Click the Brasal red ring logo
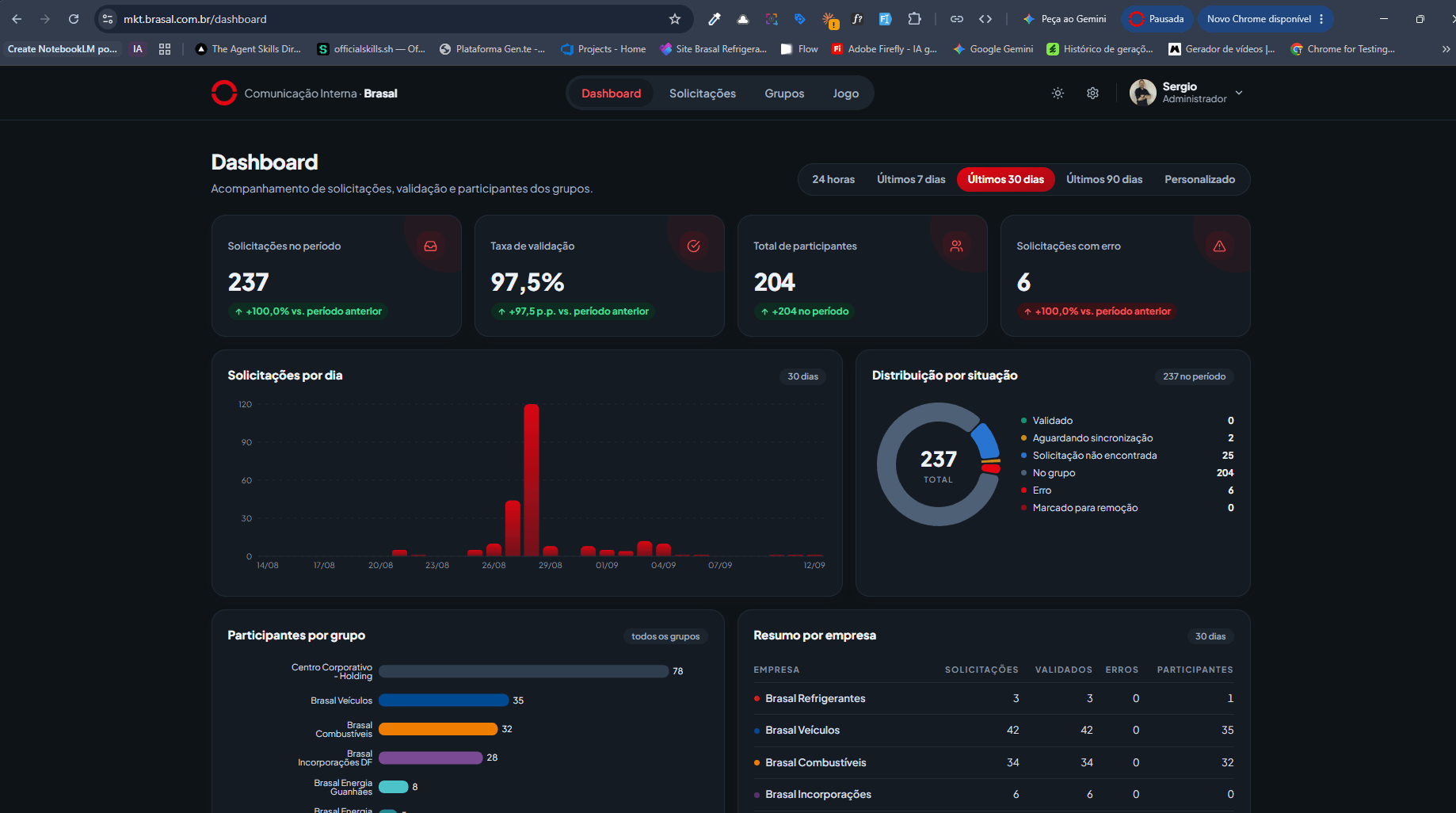 (224, 93)
